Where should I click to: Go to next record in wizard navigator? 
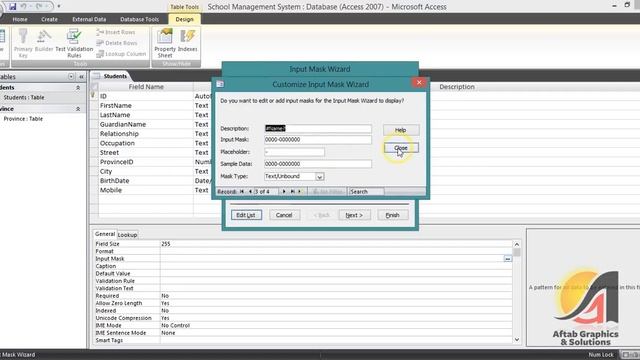click(284, 191)
